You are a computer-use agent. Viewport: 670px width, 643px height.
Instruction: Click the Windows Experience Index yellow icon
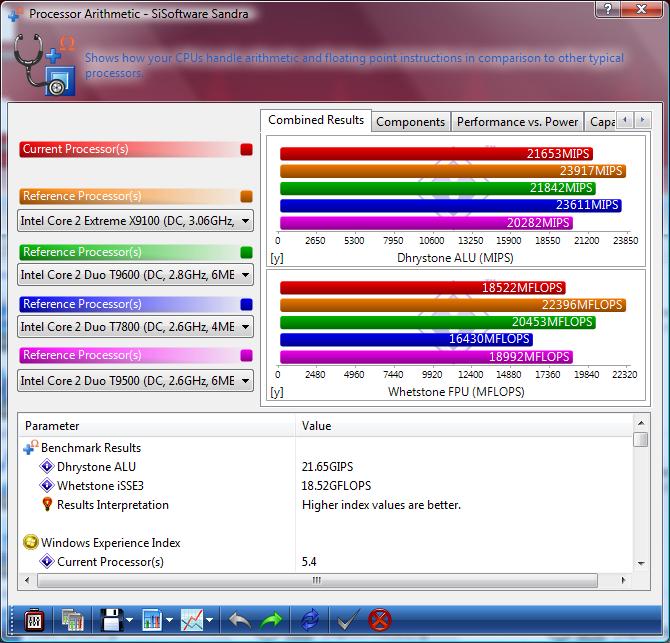[x=30, y=542]
